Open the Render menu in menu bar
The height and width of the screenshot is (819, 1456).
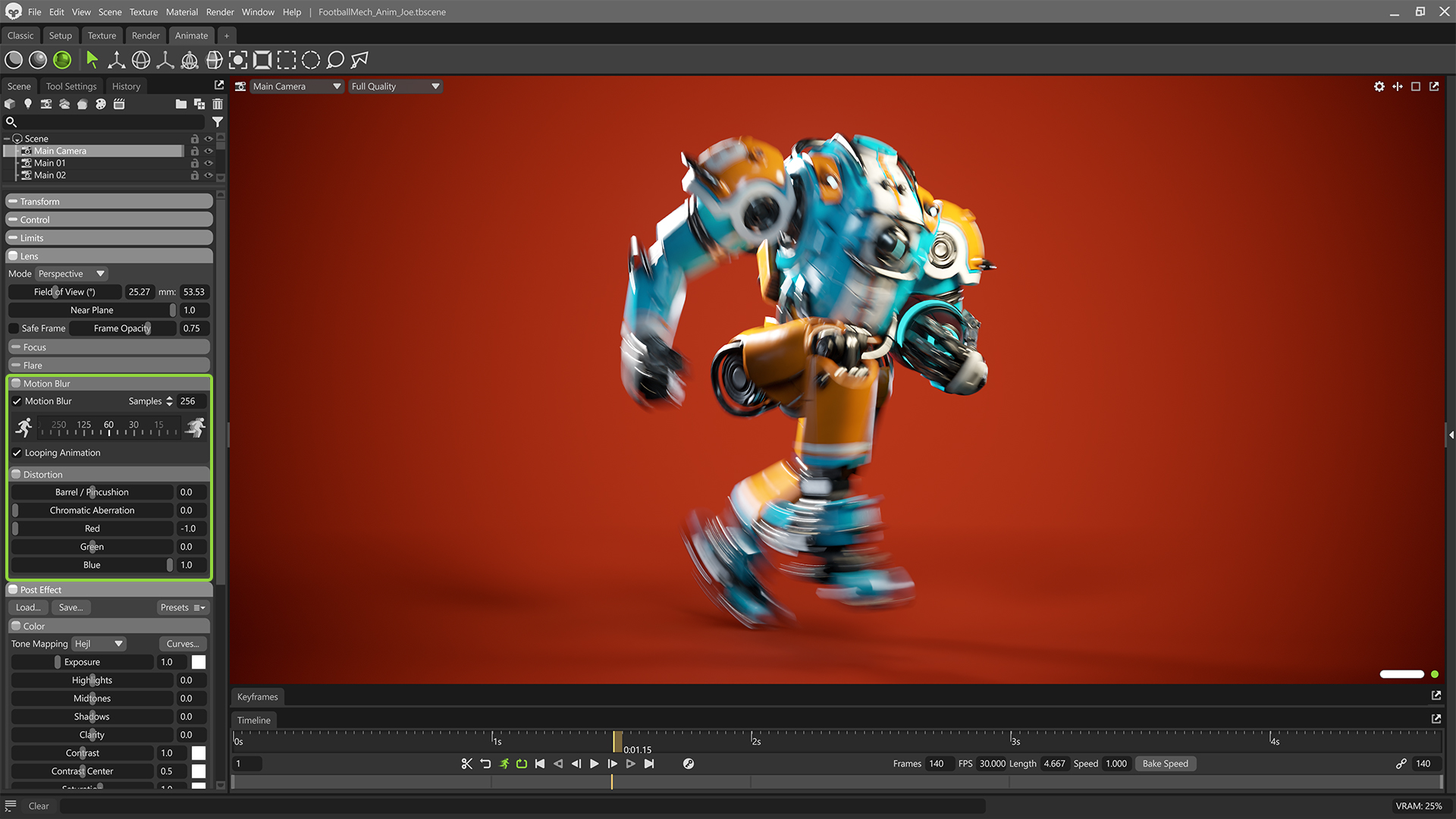(220, 12)
